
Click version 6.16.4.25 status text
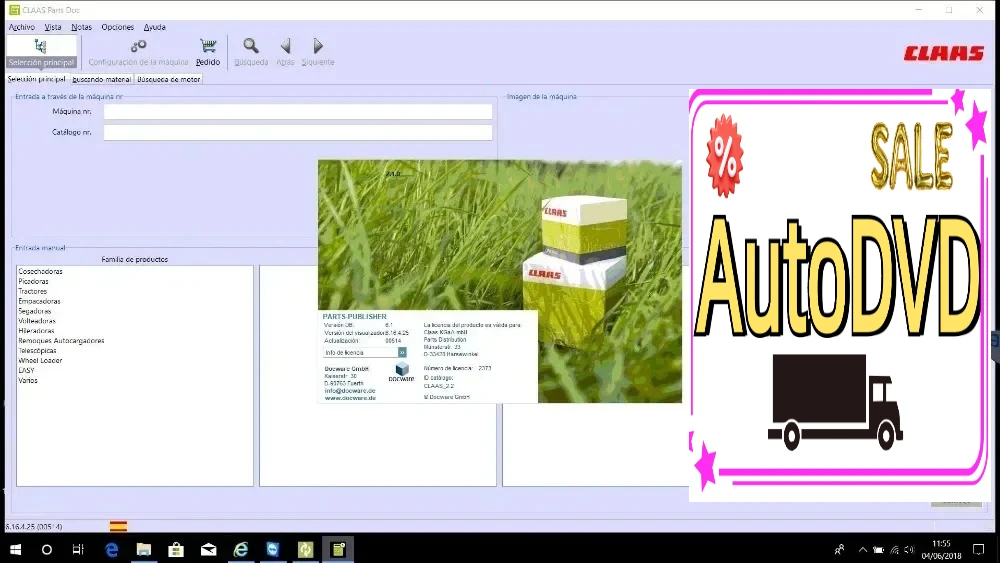(x=34, y=527)
